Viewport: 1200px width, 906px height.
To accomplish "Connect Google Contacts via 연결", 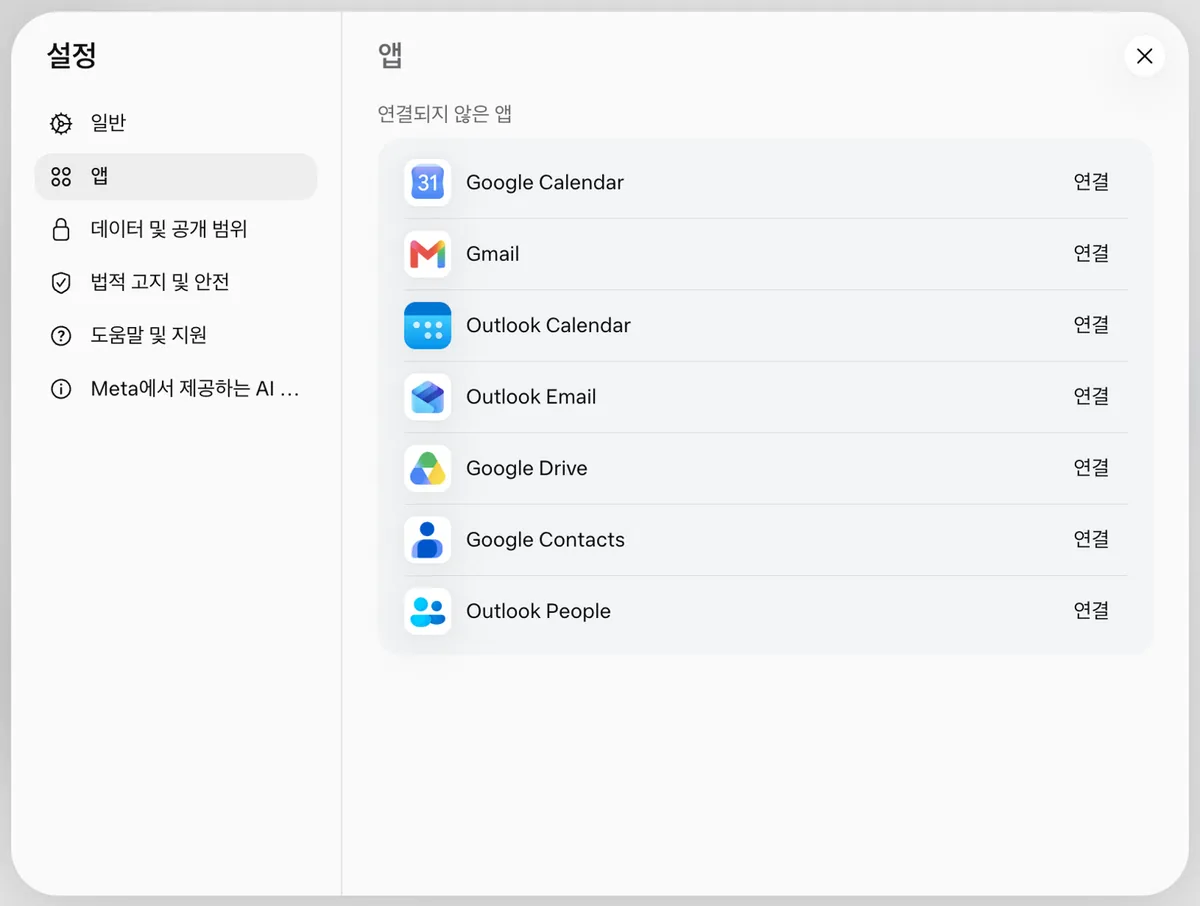I will (x=1091, y=539).
